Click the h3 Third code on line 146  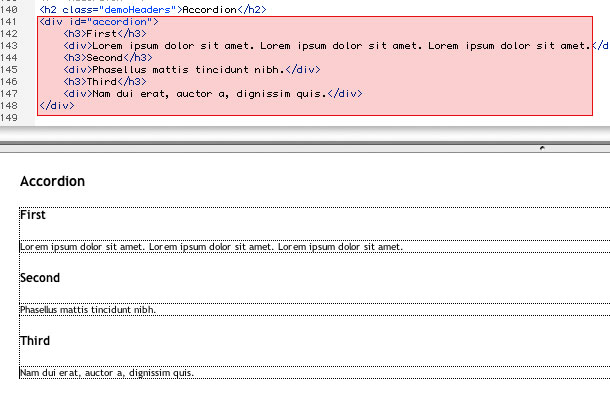tap(105, 82)
